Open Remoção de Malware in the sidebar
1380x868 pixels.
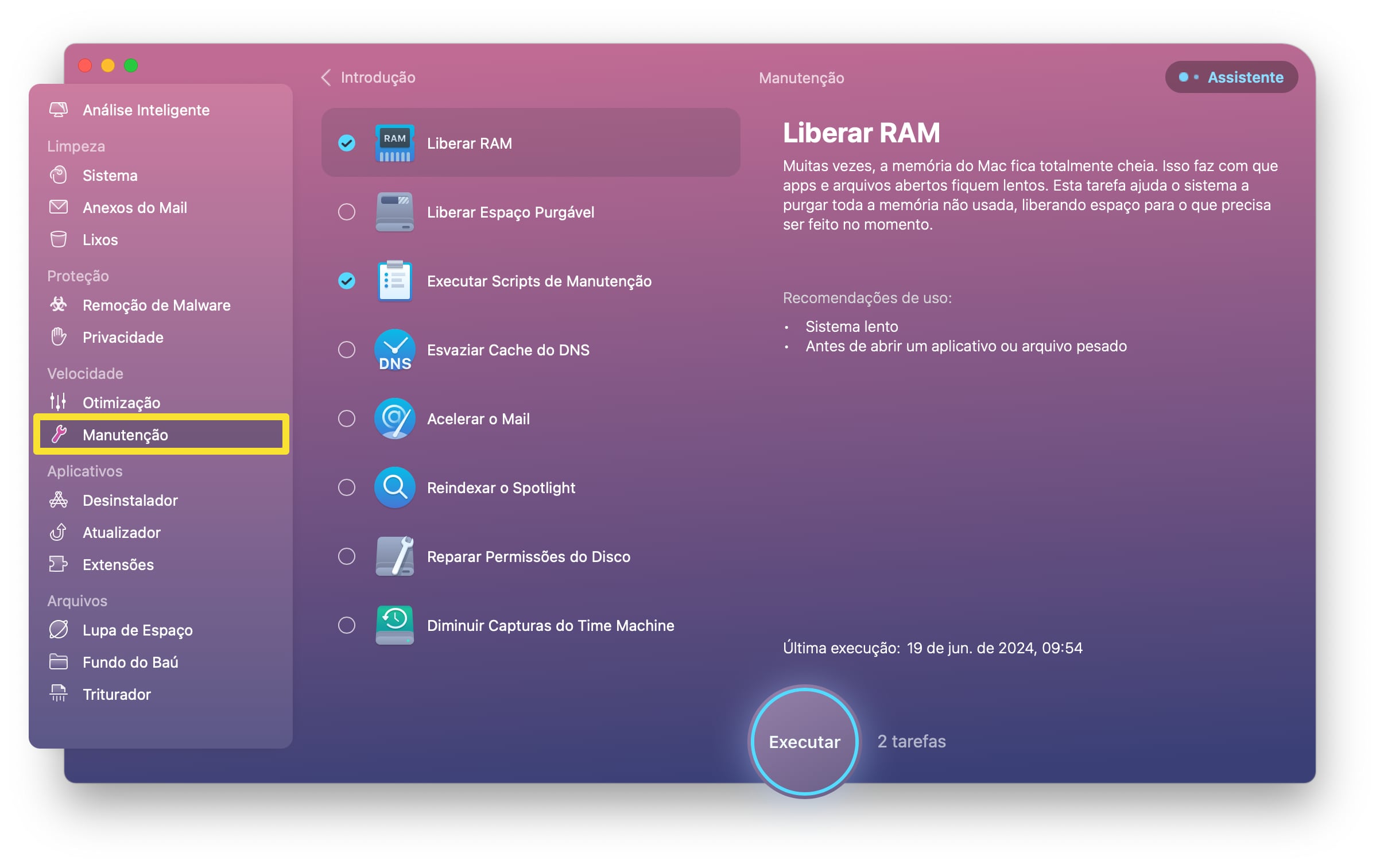156,305
